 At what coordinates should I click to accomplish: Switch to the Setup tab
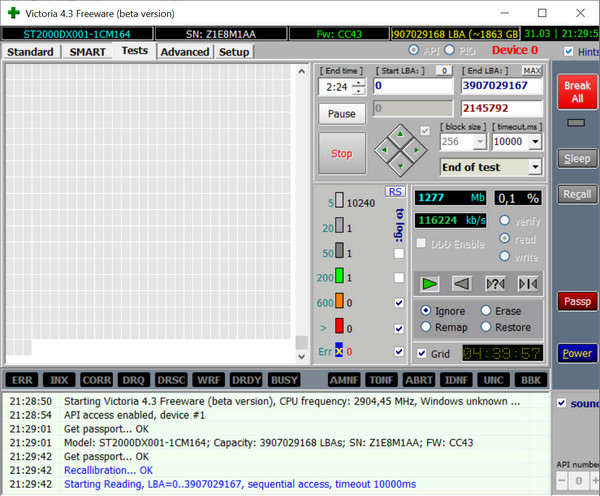tap(234, 52)
